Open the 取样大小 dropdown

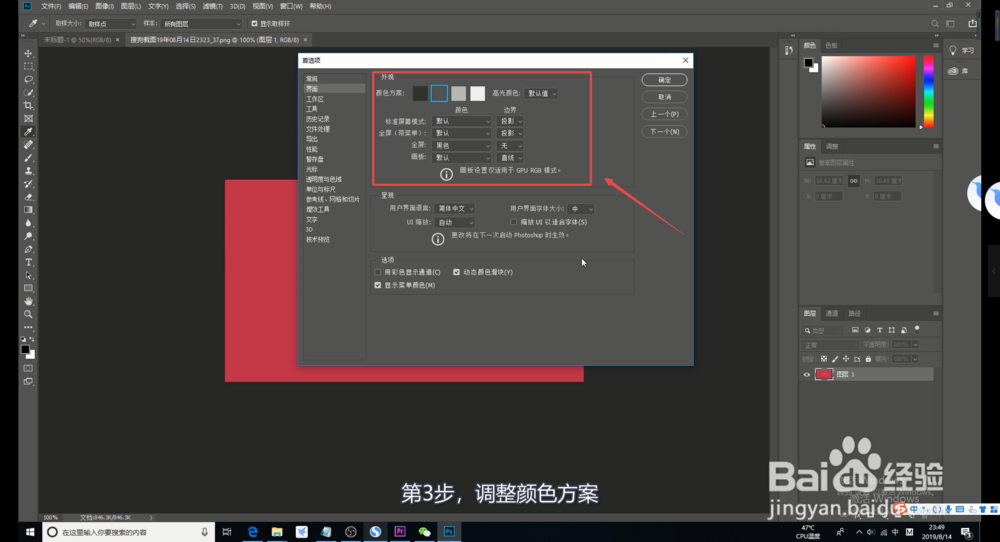tap(111, 24)
